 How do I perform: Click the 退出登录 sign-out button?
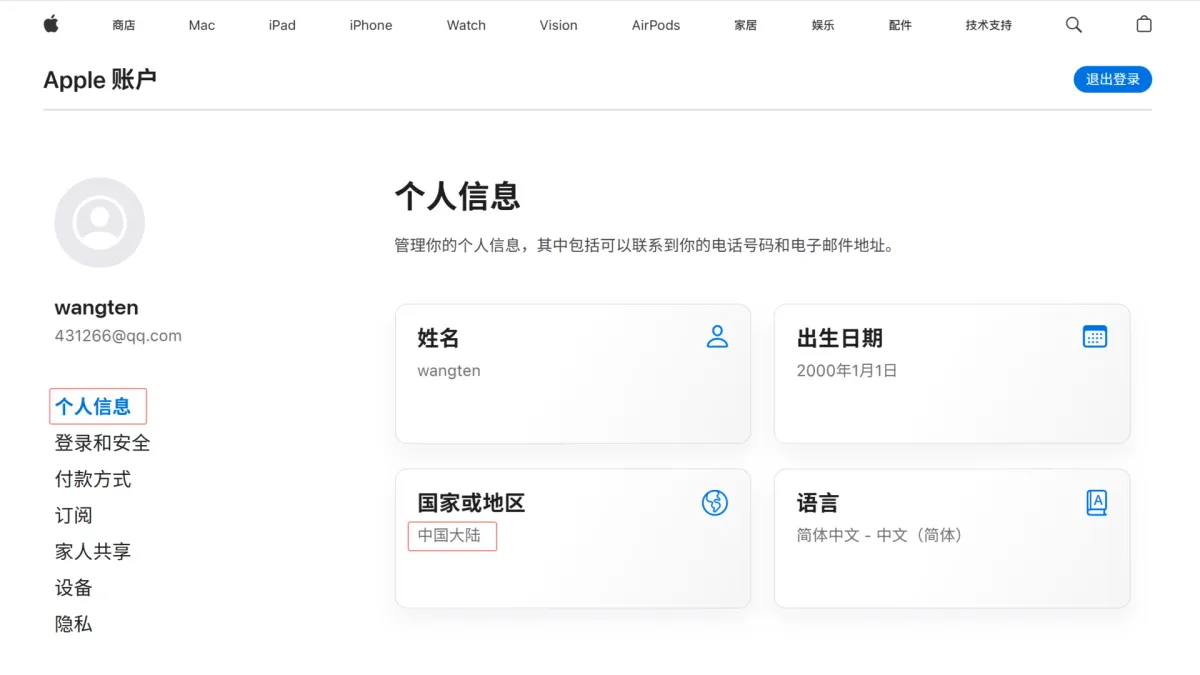[x=1113, y=79]
